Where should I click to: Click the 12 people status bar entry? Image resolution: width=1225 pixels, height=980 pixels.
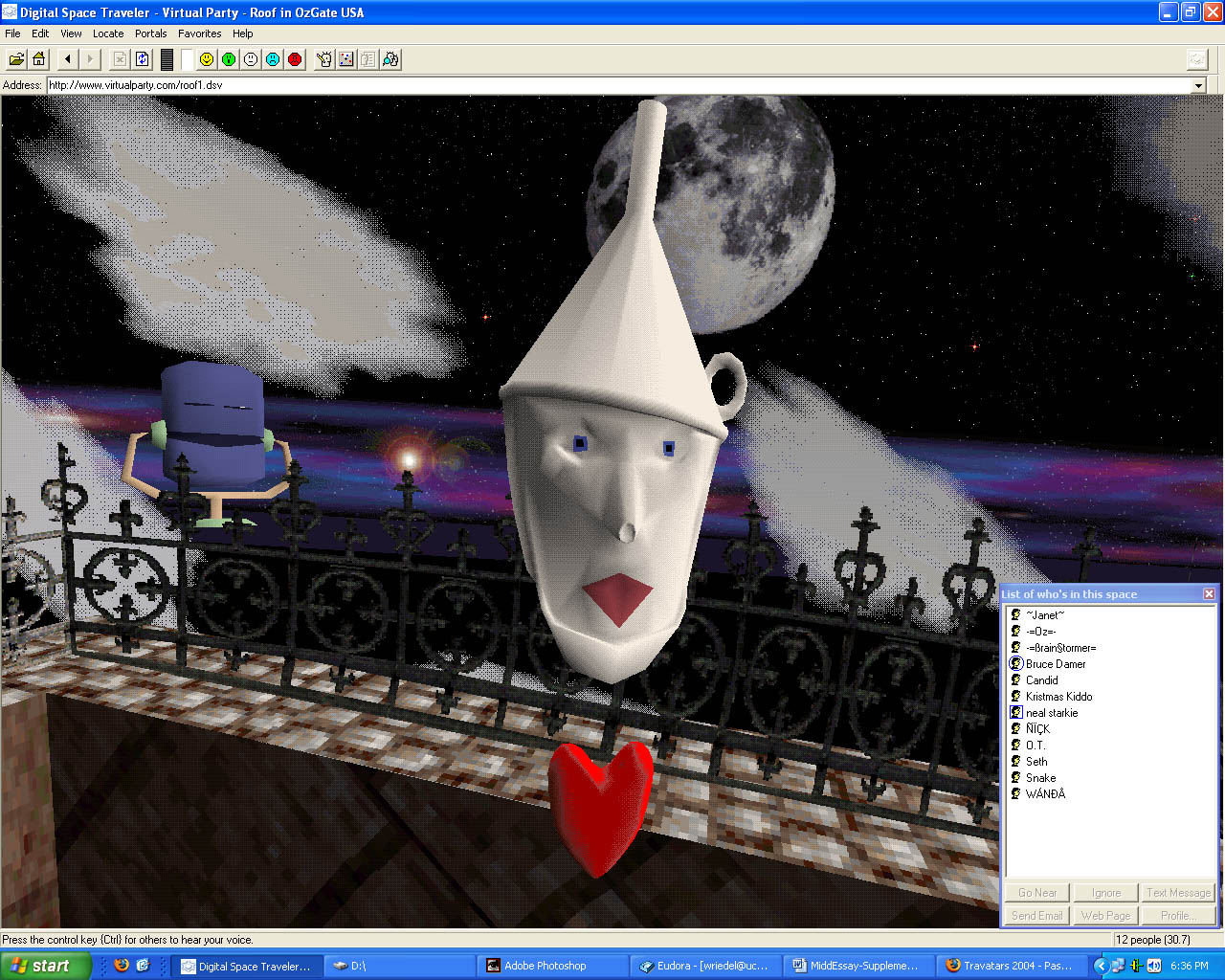[1153, 940]
